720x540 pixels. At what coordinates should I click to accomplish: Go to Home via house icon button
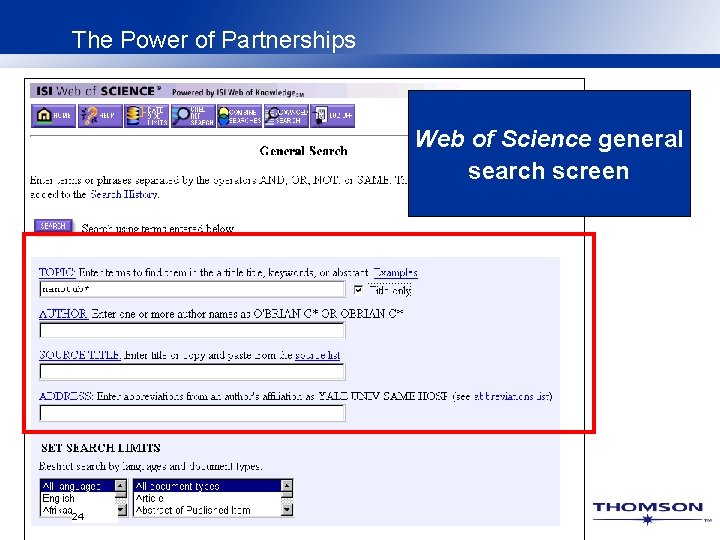tap(53, 116)
